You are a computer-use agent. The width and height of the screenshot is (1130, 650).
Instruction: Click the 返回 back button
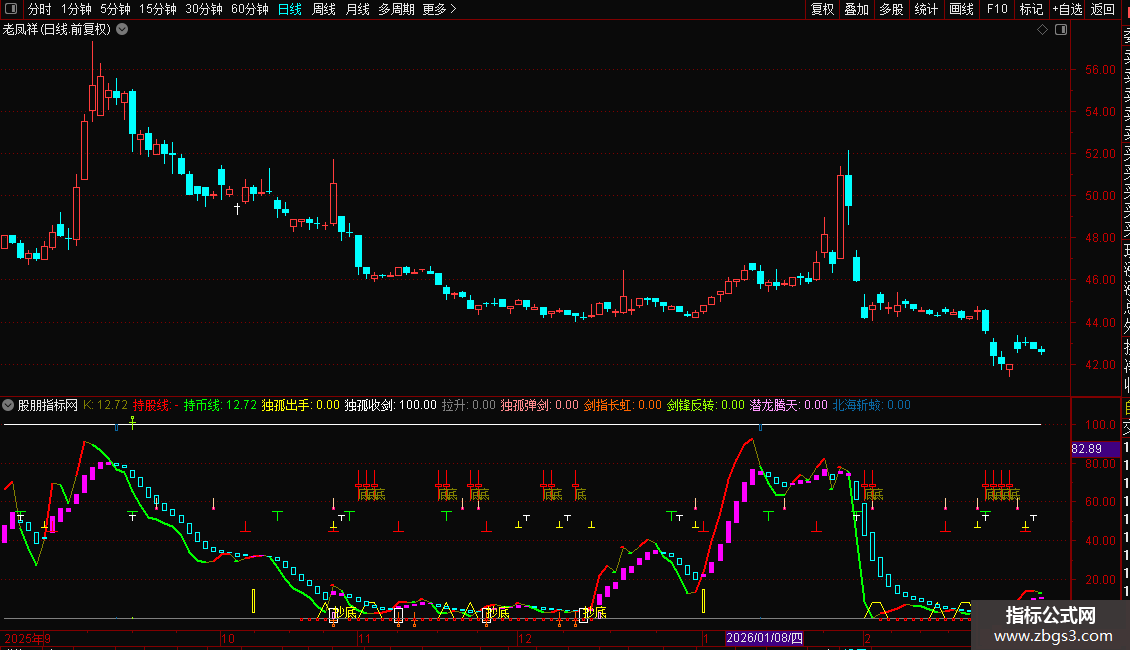click(1103, 9)
